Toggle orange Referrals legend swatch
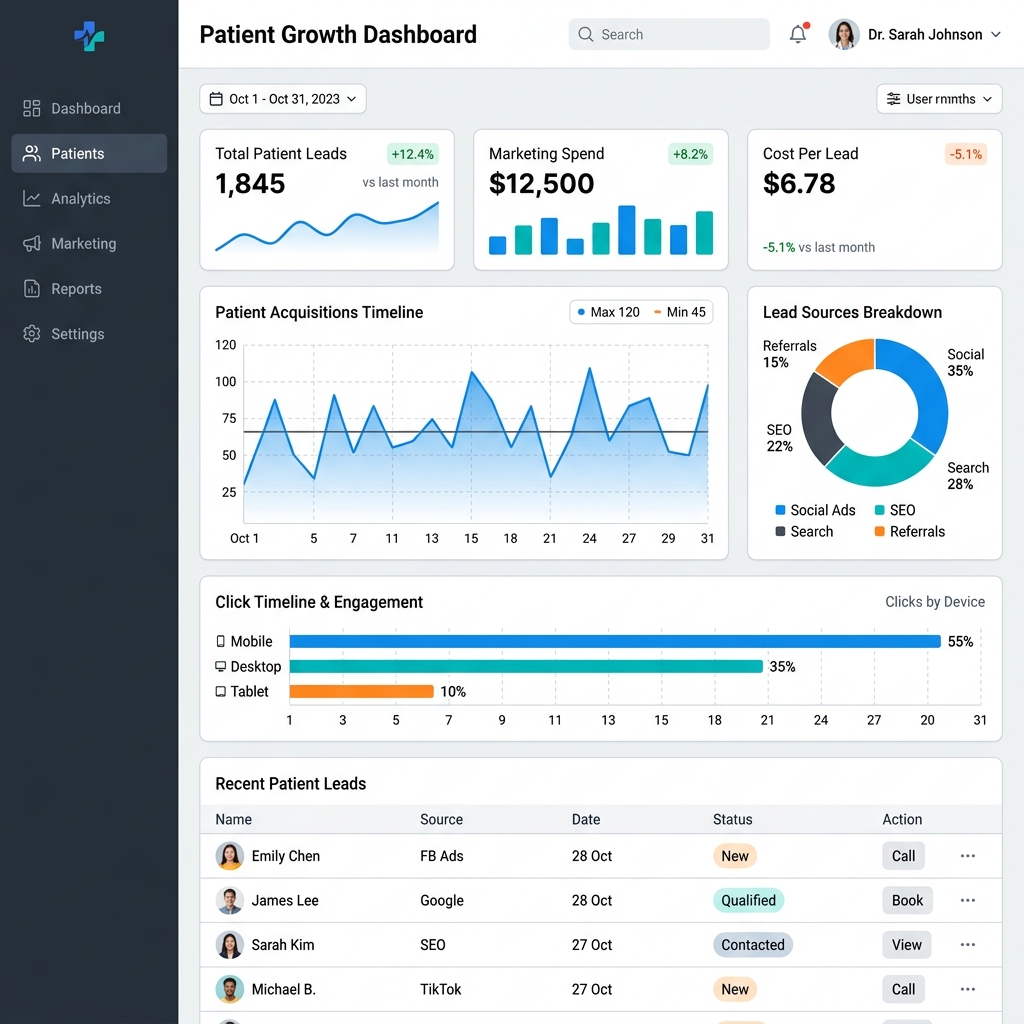The image size is (1024, 1024). 880,531
